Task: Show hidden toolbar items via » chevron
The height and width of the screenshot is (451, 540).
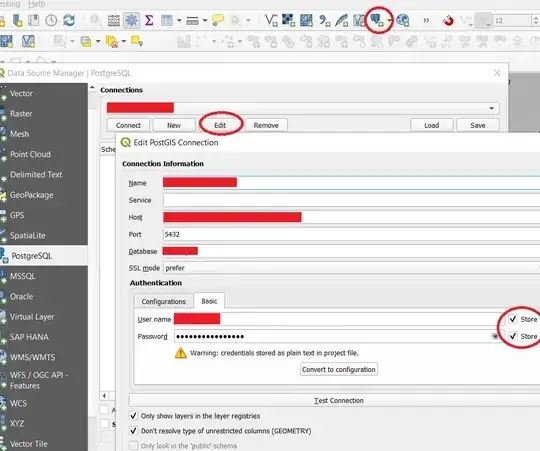Action: coord(426,21)
